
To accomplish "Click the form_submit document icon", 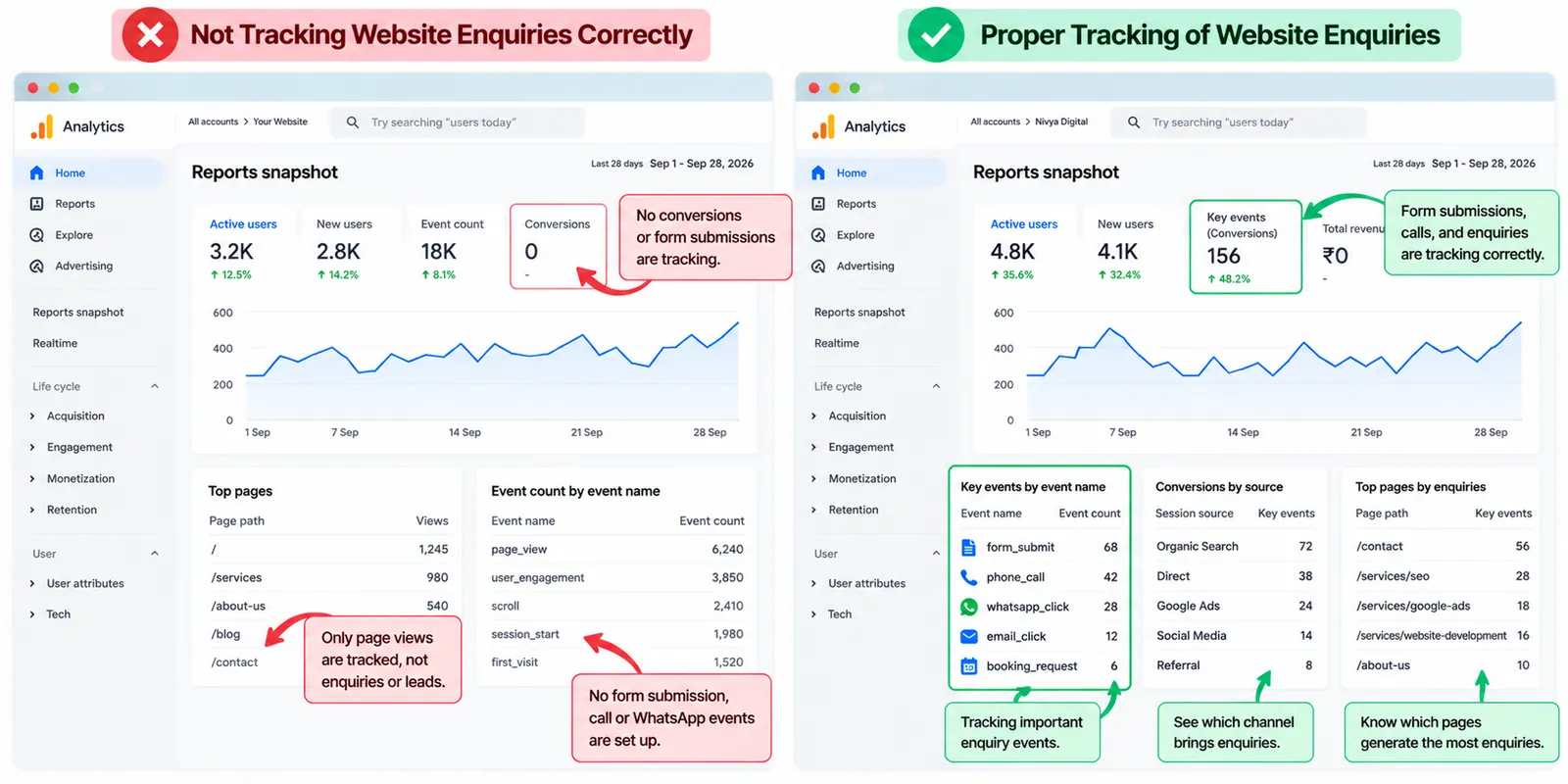I will tap(969, 548).
